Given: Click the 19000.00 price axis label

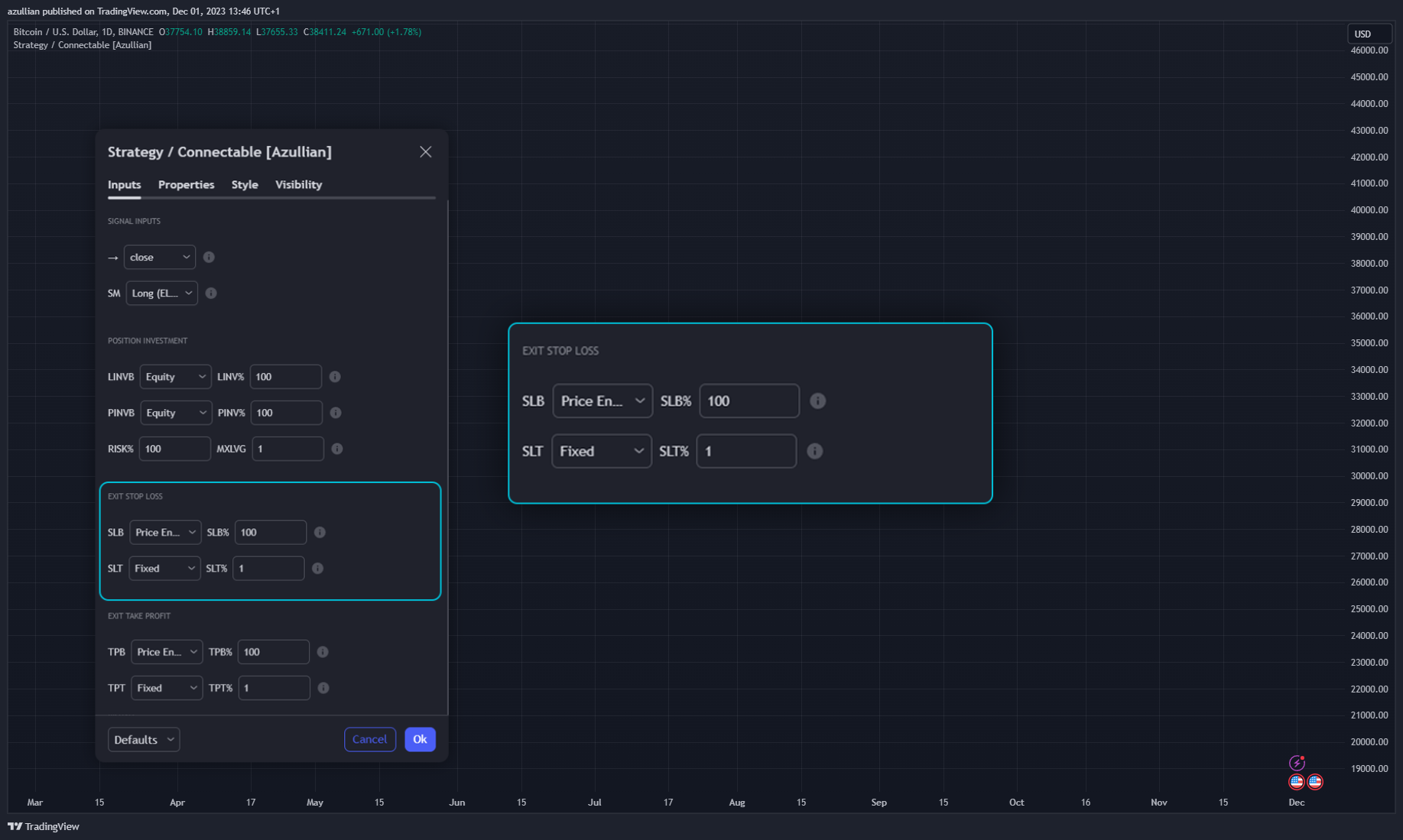Looking at the screenshot, I should click(1369, 769).
